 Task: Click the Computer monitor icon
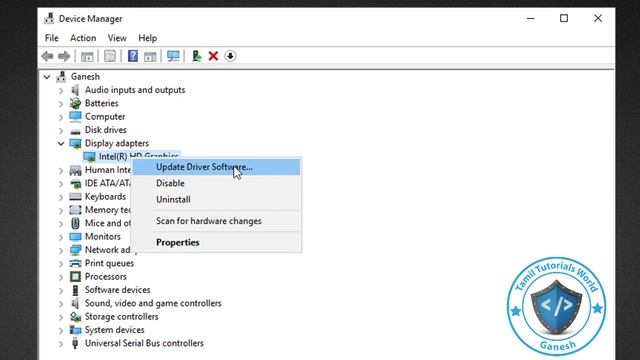coord(75,117)
